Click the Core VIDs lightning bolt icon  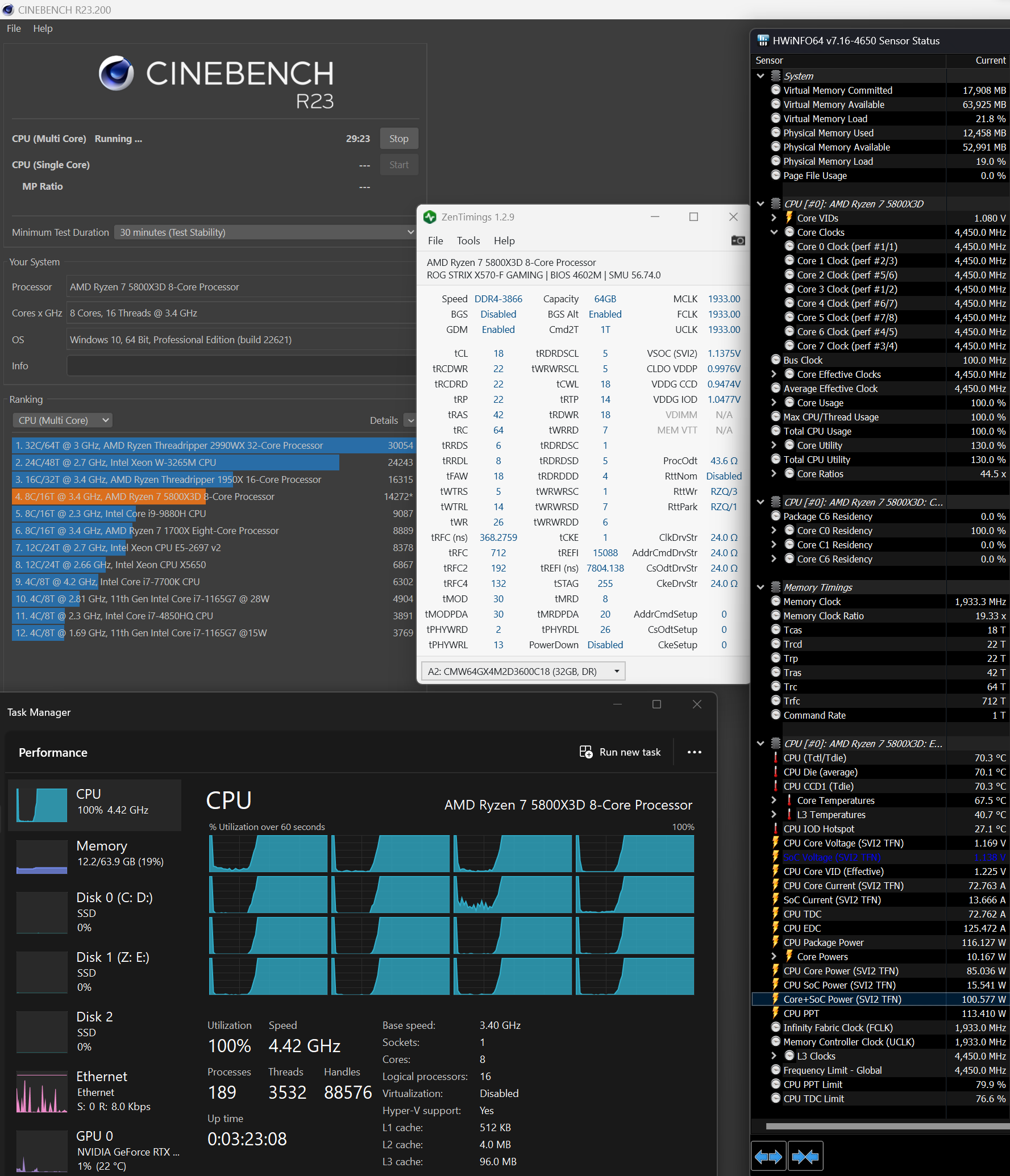[789, 218]
